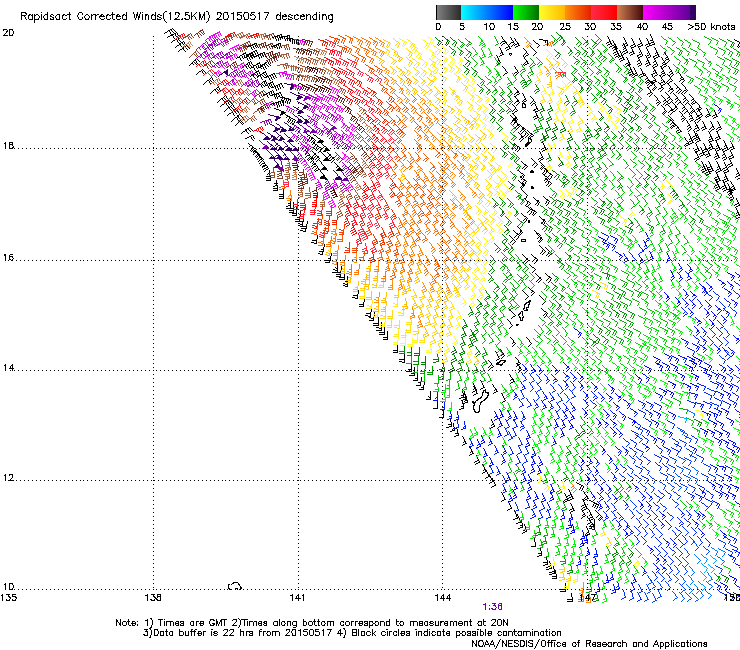This screenshot has height=650, width=740.
Task: Click the purple '1:36' measurement time label
Action: (x=492, y=607)
